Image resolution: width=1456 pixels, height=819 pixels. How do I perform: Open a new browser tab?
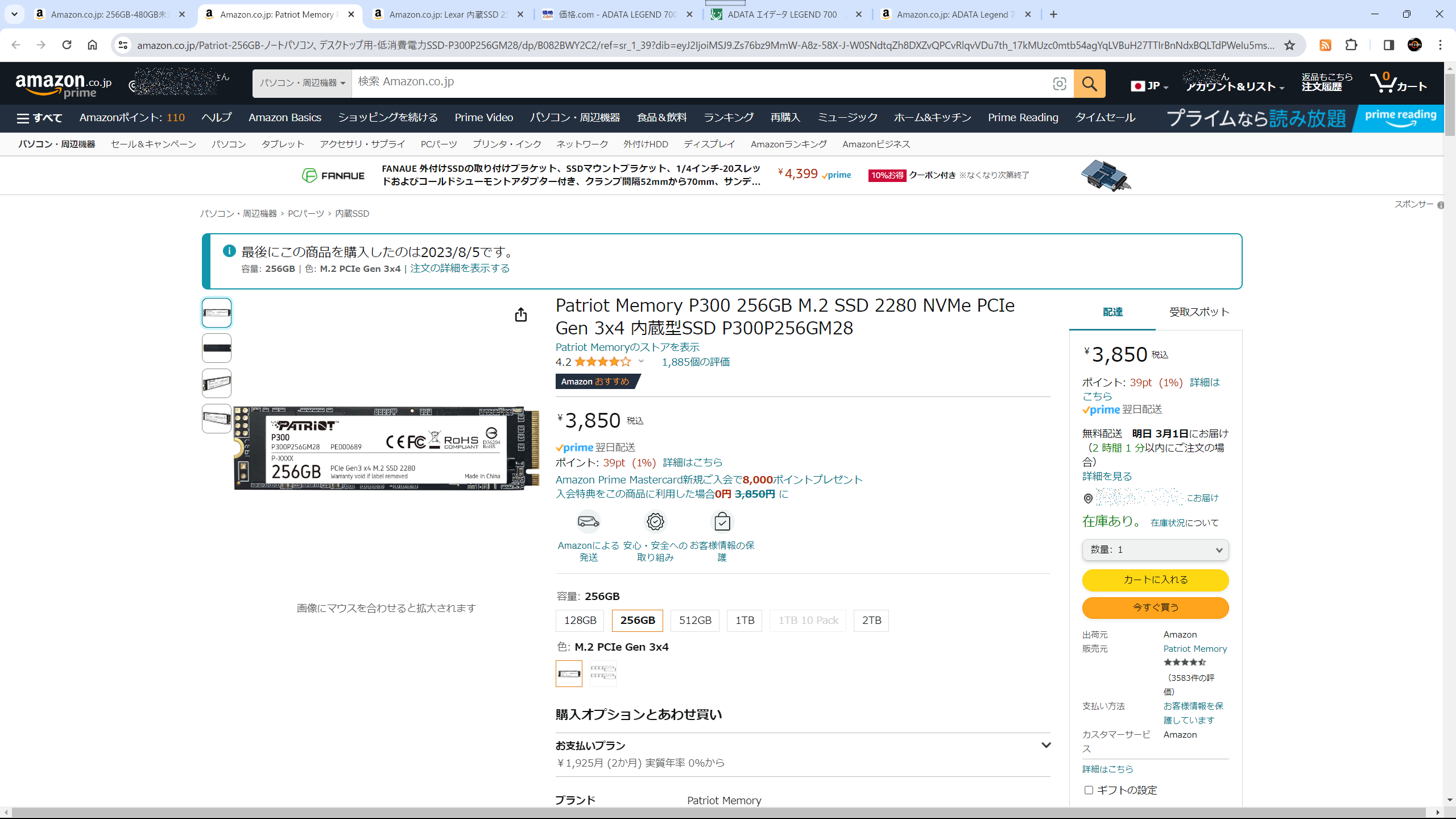(1053, 14)
